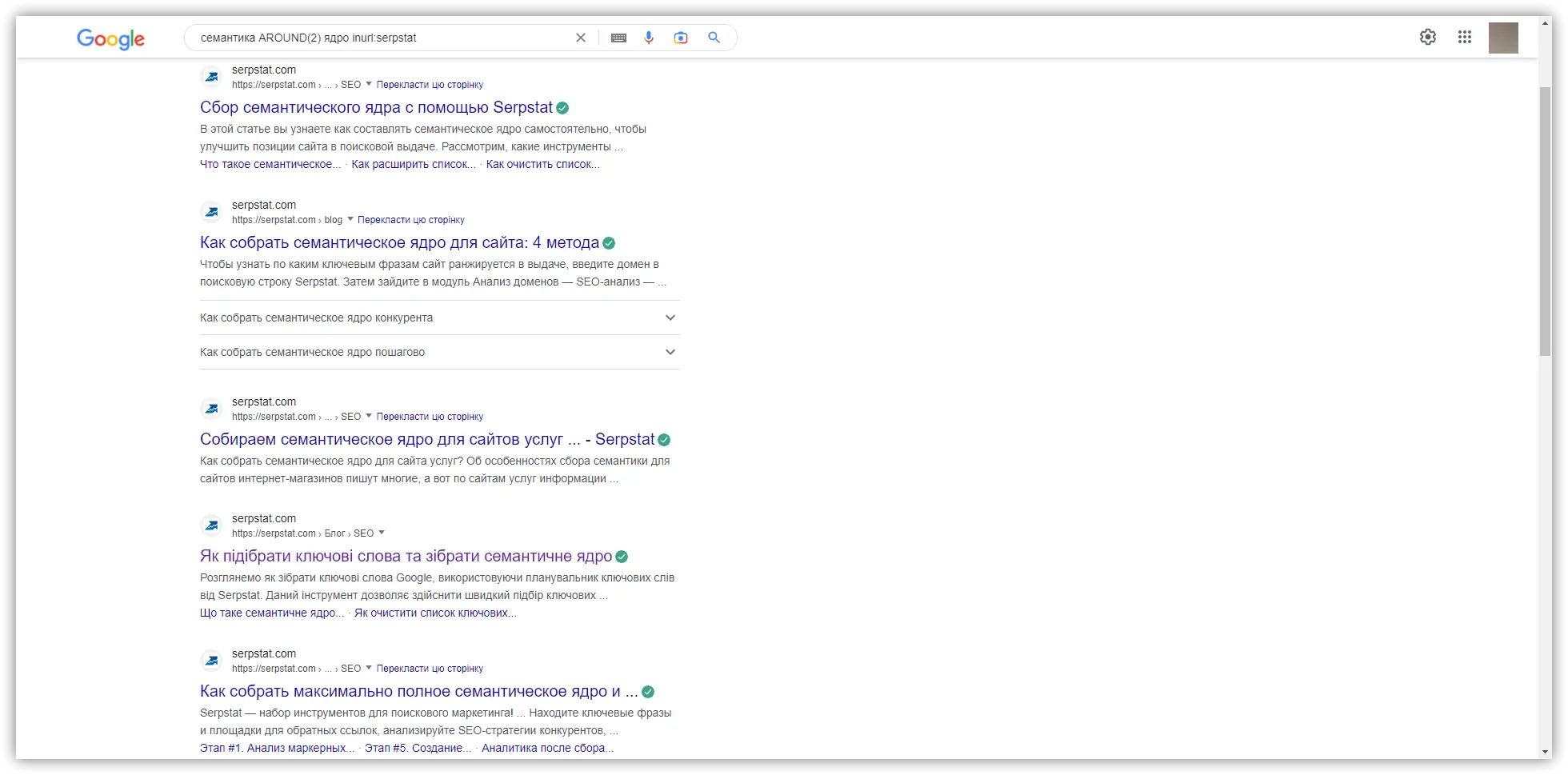
Task: Click the magnifier search button
Action: coord(714,38)
